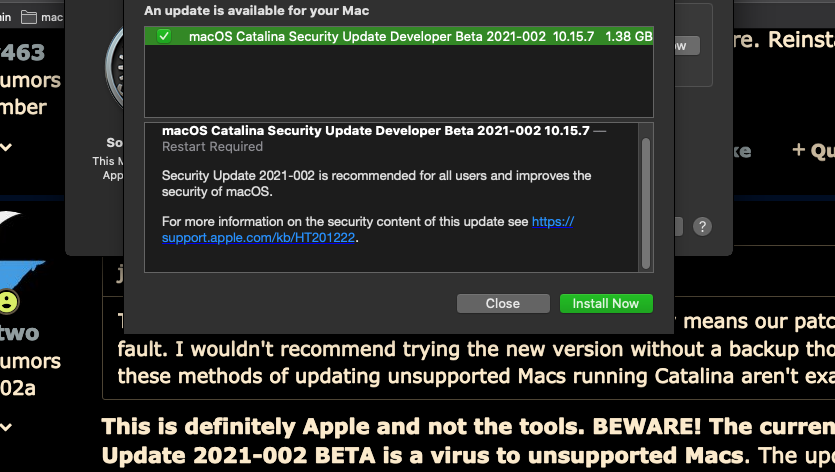Click the bold 'BEWARE!' forum post text
Viewport: 835px width, 472px height.
[x=646, y=427]
